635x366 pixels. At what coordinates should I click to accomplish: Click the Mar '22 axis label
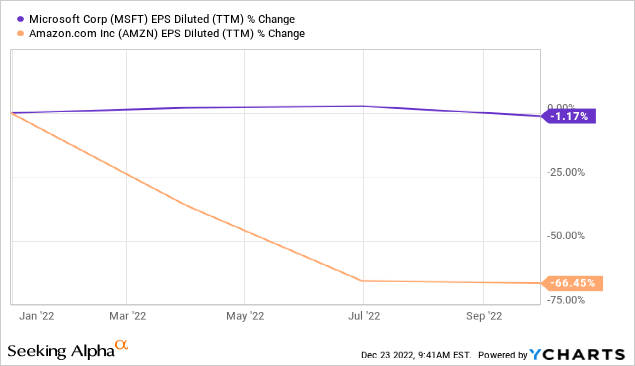point(128,316)
